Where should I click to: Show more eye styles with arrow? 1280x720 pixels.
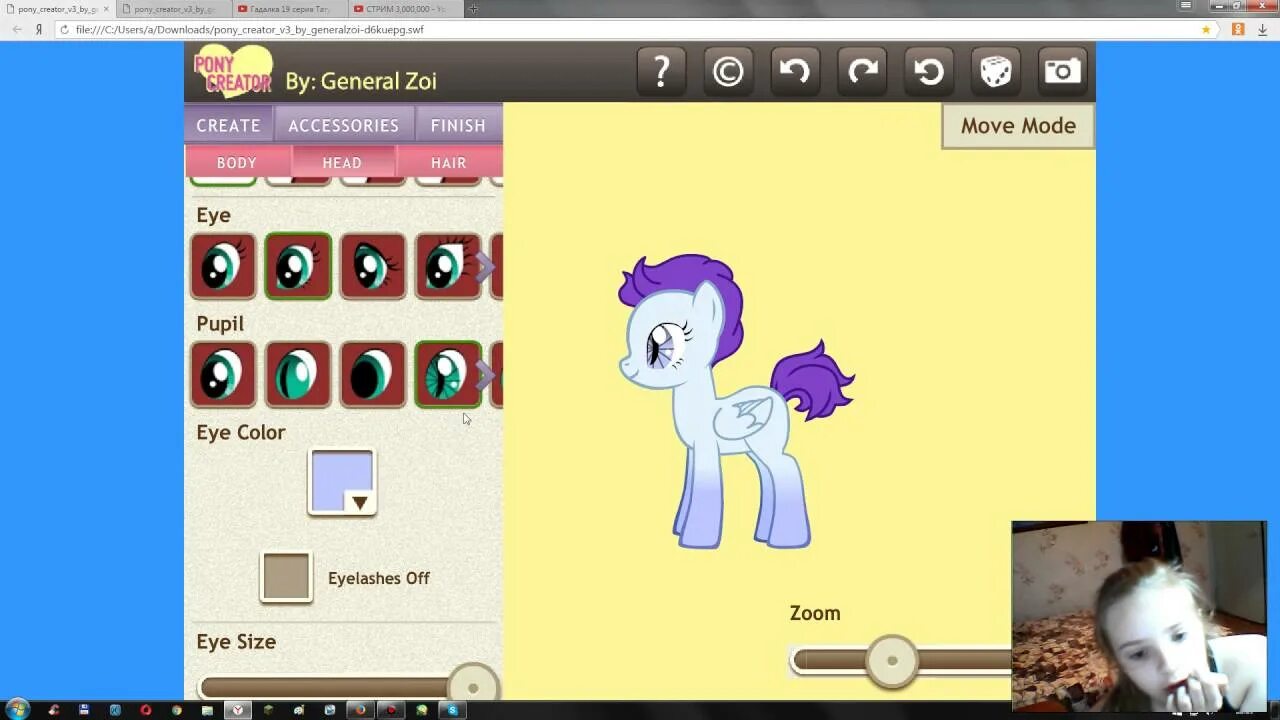point(485,266)
